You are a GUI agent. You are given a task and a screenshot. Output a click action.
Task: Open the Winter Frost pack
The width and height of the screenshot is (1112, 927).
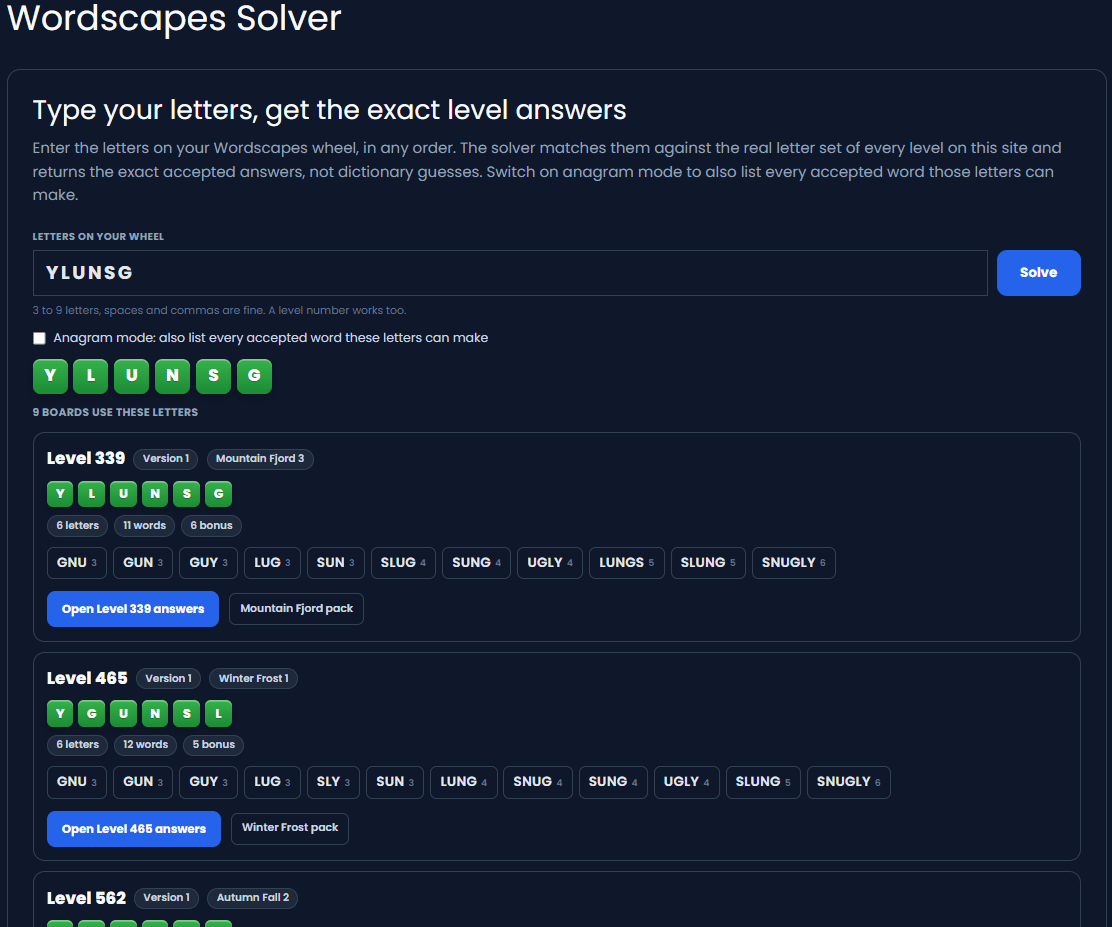pyautogui.click(x=289, y=828)
